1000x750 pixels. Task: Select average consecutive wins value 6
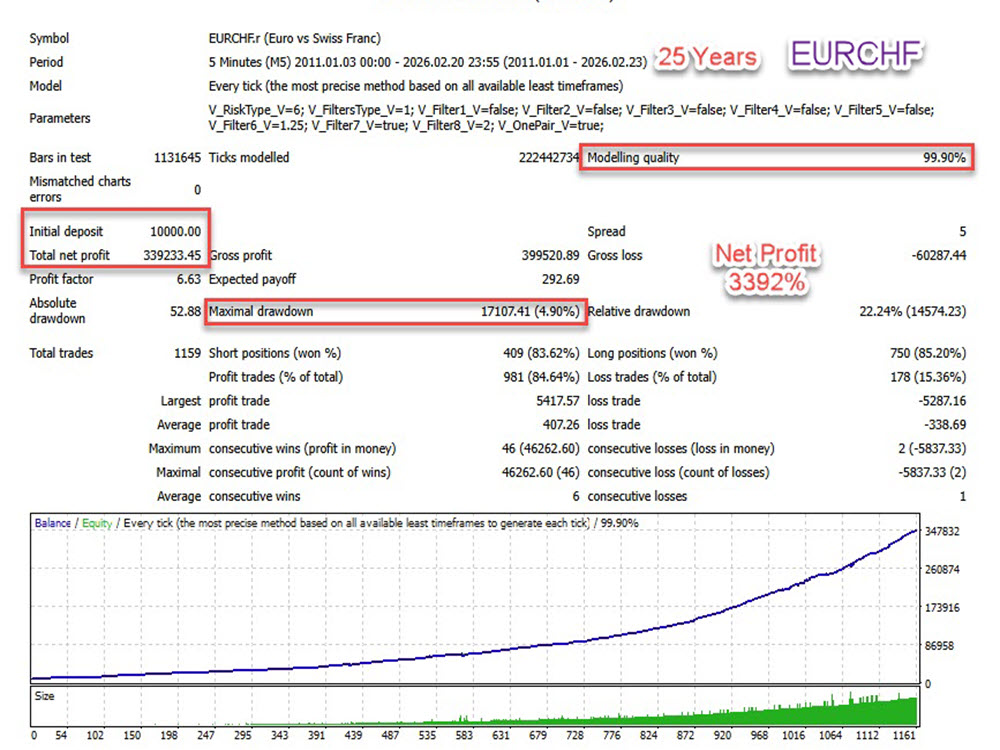click(x=575, y=496)
